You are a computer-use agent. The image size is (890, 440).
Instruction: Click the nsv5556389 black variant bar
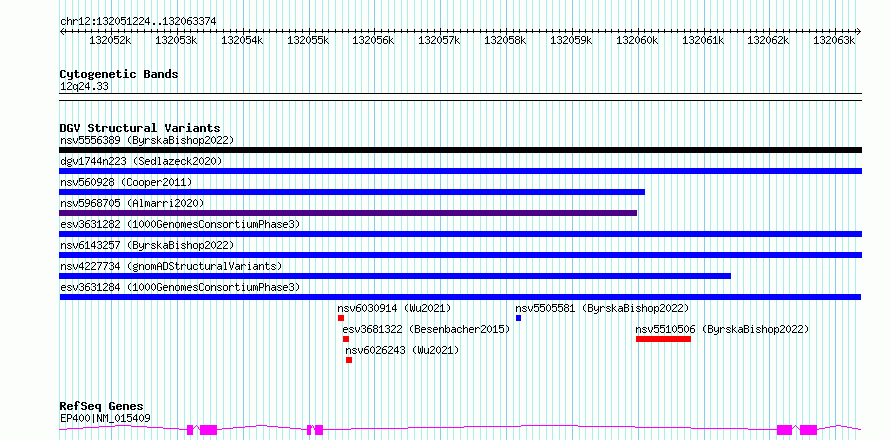(x=460, y=150)
